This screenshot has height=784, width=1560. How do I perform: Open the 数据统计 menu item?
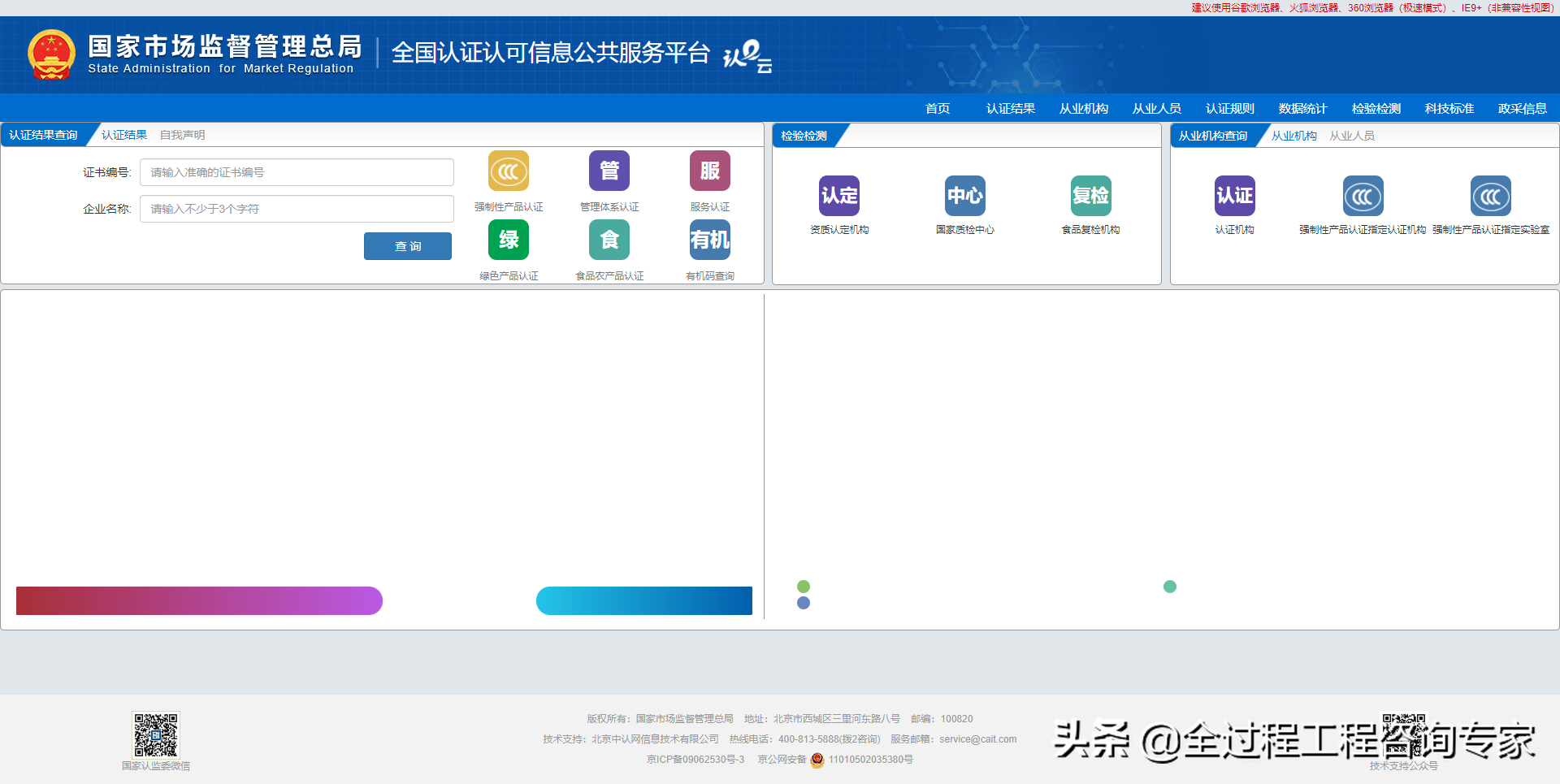1301,108
